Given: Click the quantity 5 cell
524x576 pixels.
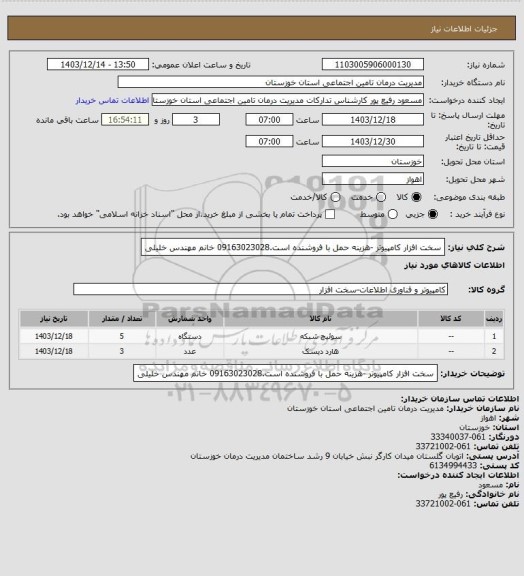Looking at the screenshot, I should 122,336.
